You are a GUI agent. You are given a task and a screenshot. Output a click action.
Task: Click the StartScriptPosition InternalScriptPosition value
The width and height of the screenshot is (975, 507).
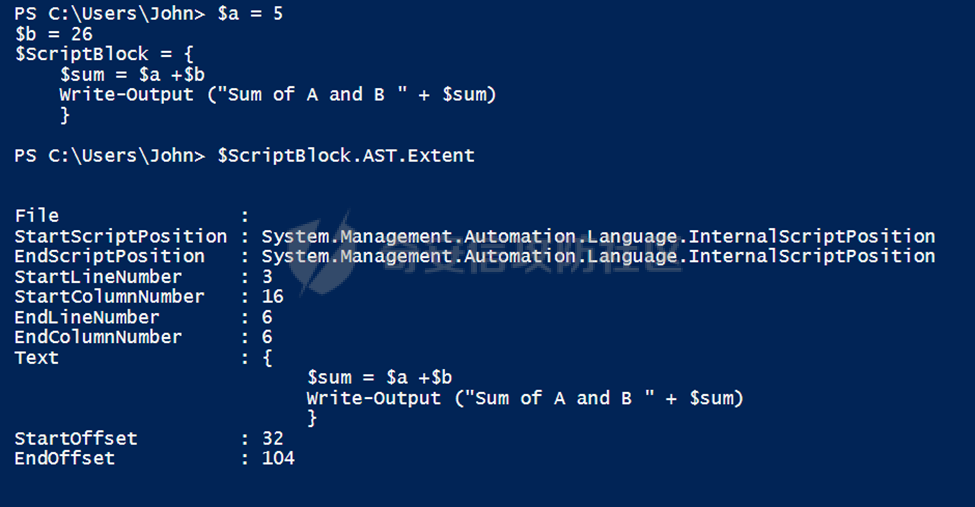click(x=598, y=236)
